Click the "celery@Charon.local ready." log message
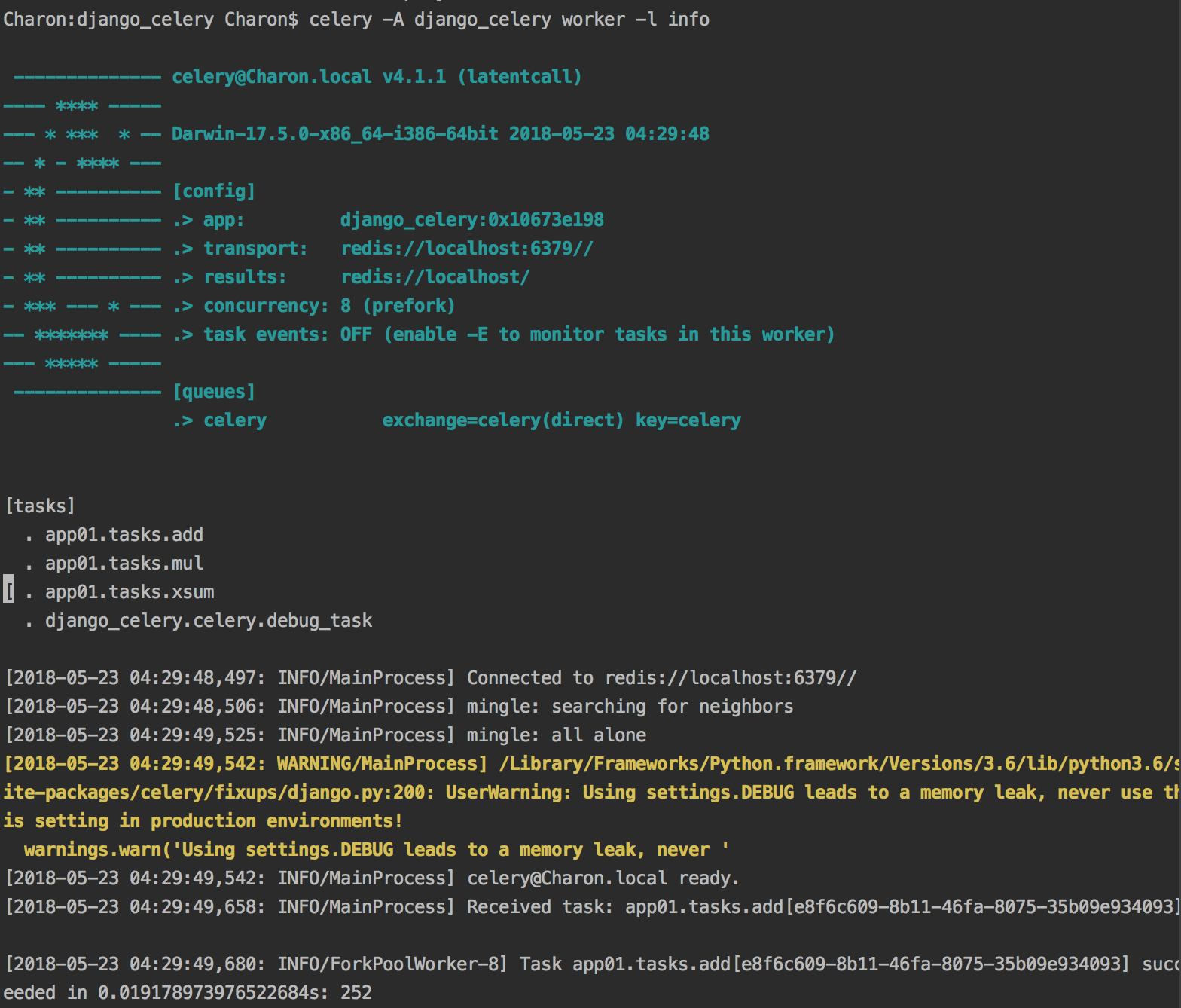Image resolution: width=1181 pixels, height=1008 pixels. click(x=603, y=878)
